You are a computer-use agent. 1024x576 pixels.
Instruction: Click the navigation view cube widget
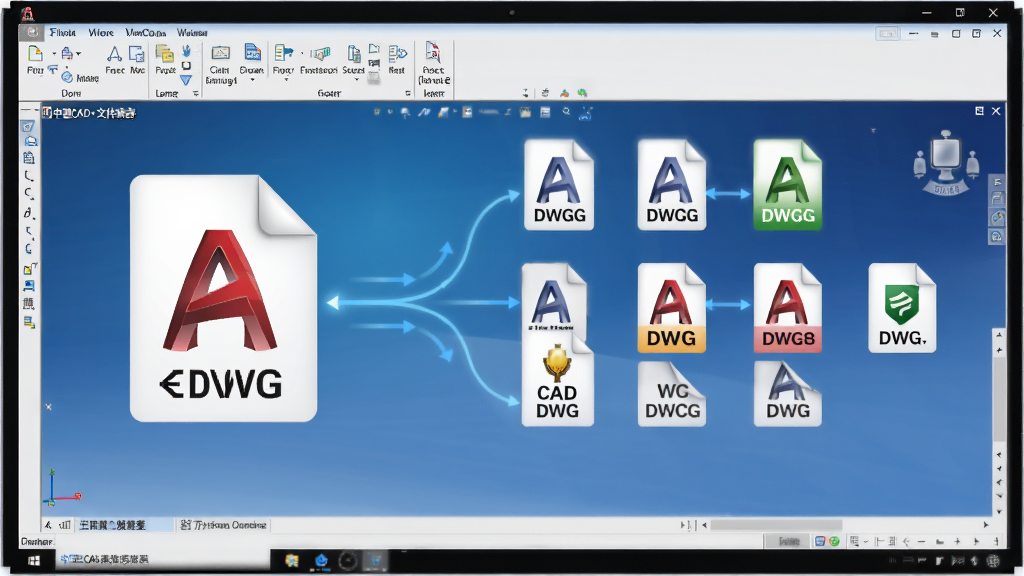(x=946, y=162)
